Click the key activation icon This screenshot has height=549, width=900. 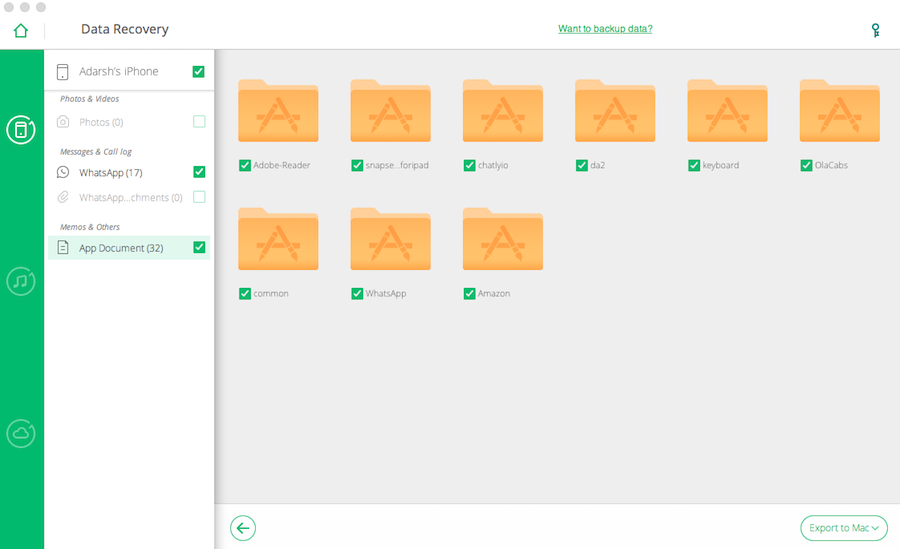pyautogui.click(x=876, y=30)
